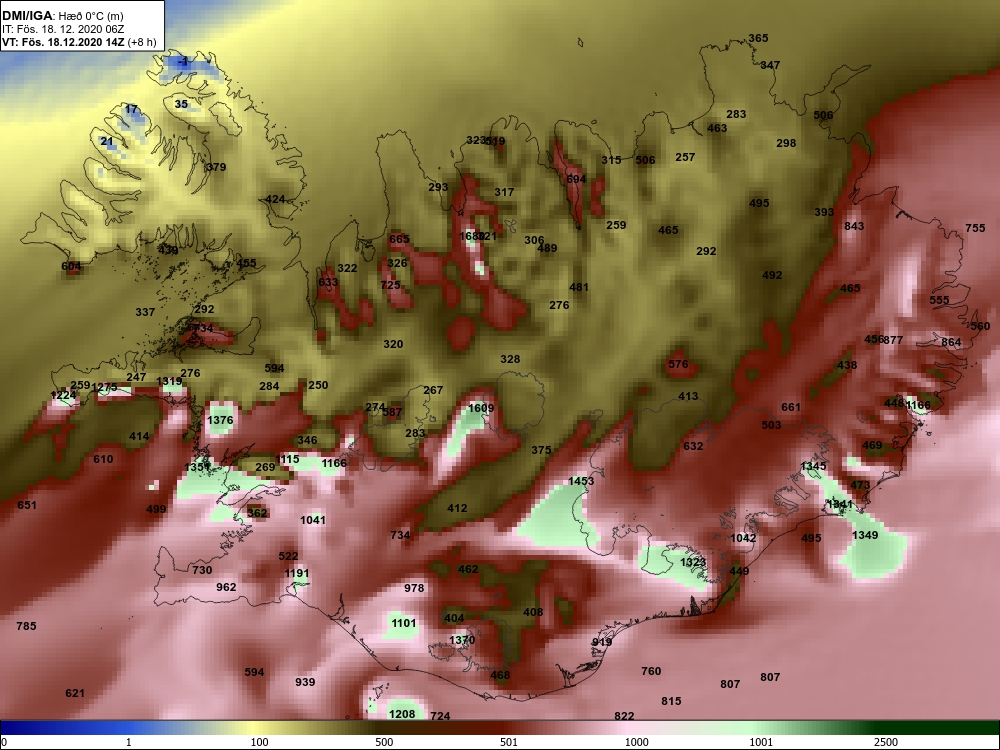
Task: Click the map value '843' in the east
Action: 854,226
